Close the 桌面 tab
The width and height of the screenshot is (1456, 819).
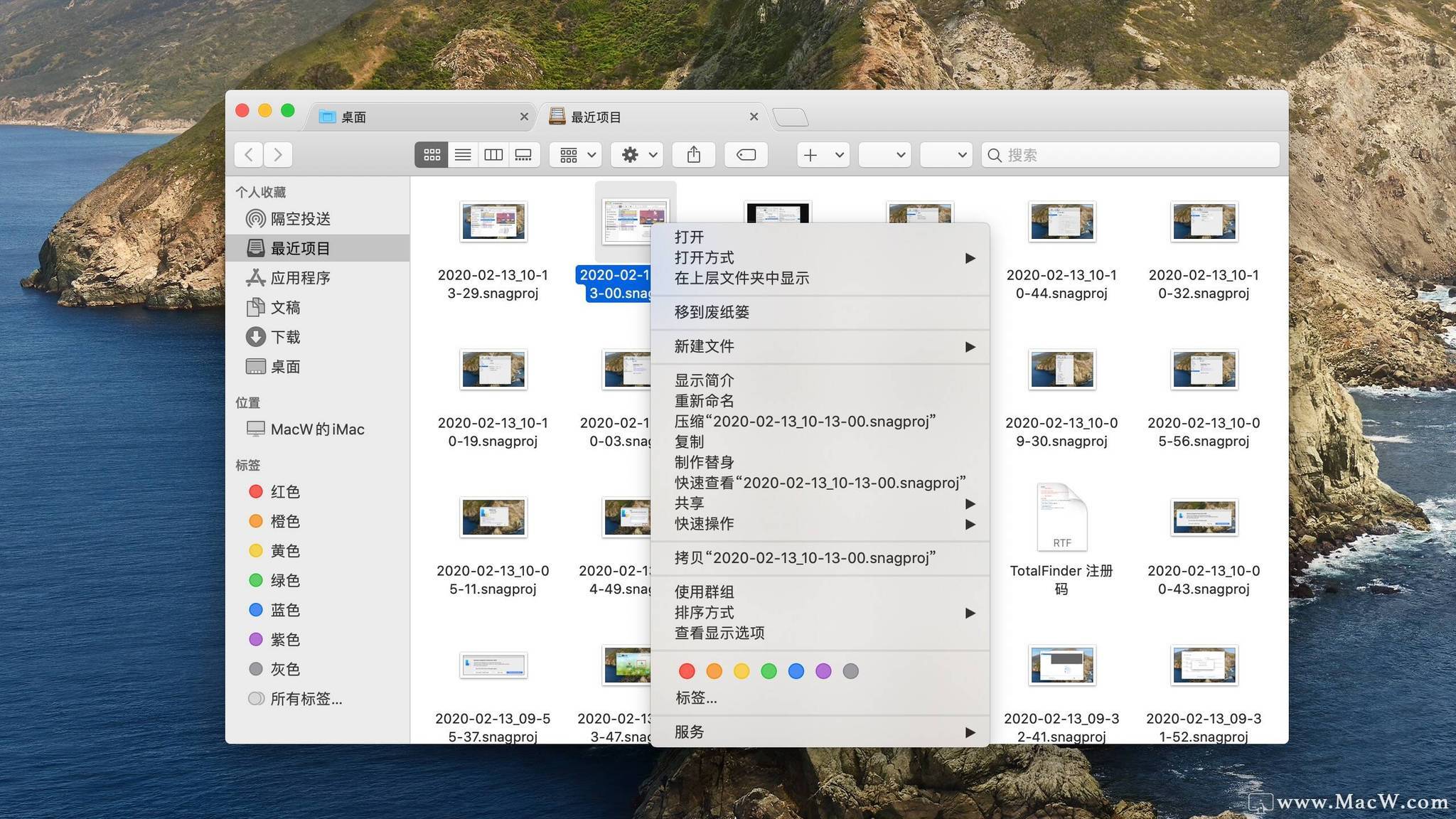(x=524, y=117)
